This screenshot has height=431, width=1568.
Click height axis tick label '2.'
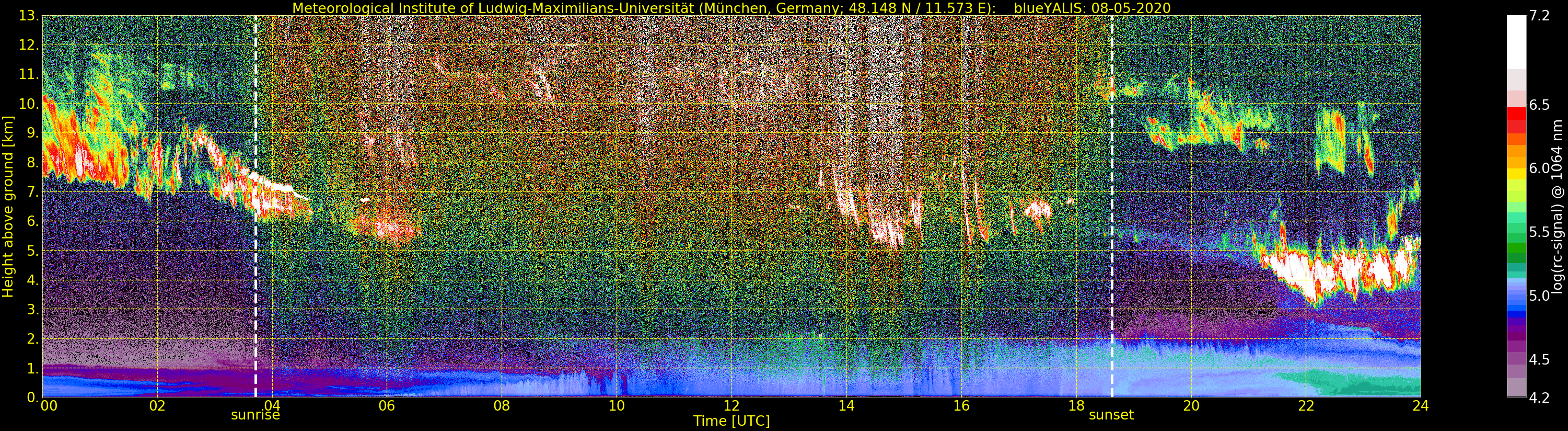point(33,339)
